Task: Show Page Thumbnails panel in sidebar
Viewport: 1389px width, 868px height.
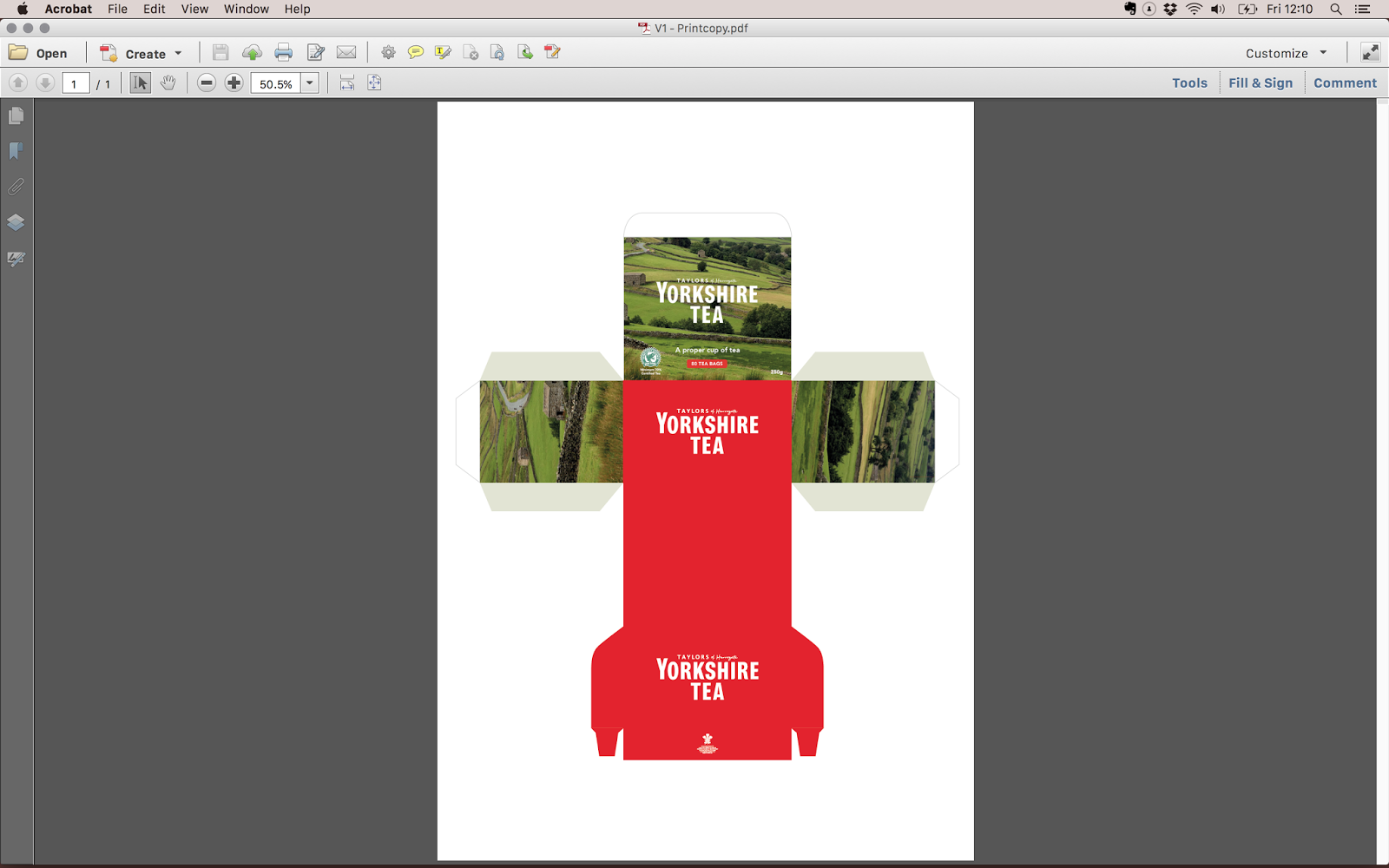Action: click(16, 115)
